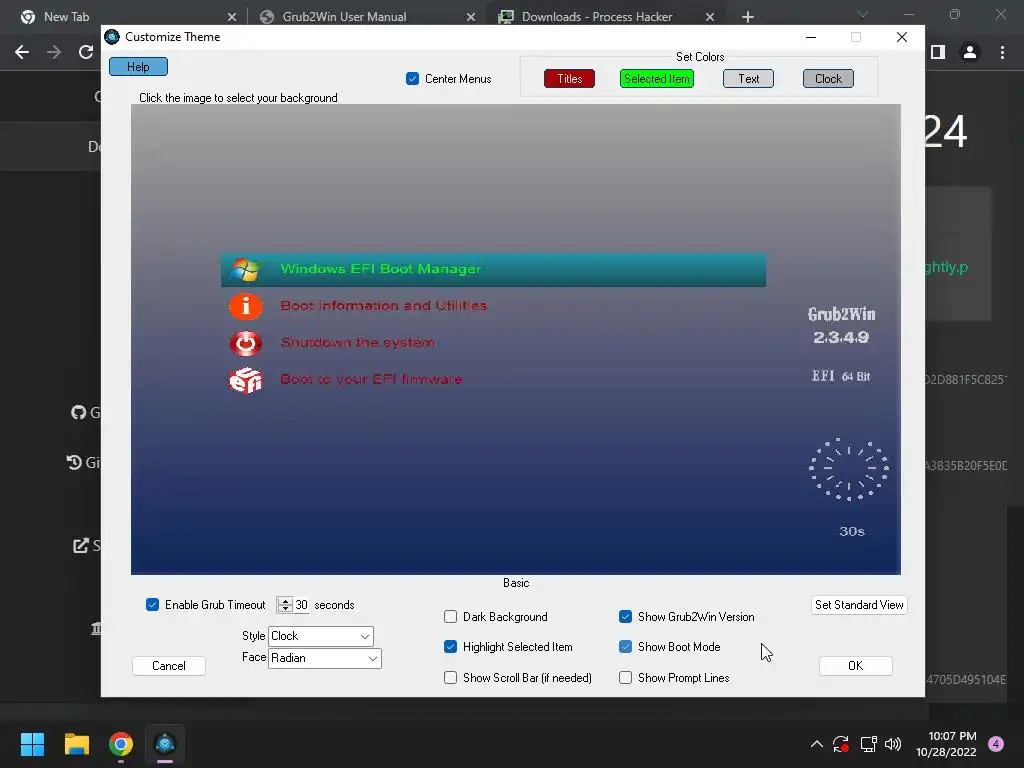Image resolution: width=1024 pixels, height=768 pixels.
Task: Enable Show Scroll Bar (if needed) checkbox
Action: [x=450, y=677]
